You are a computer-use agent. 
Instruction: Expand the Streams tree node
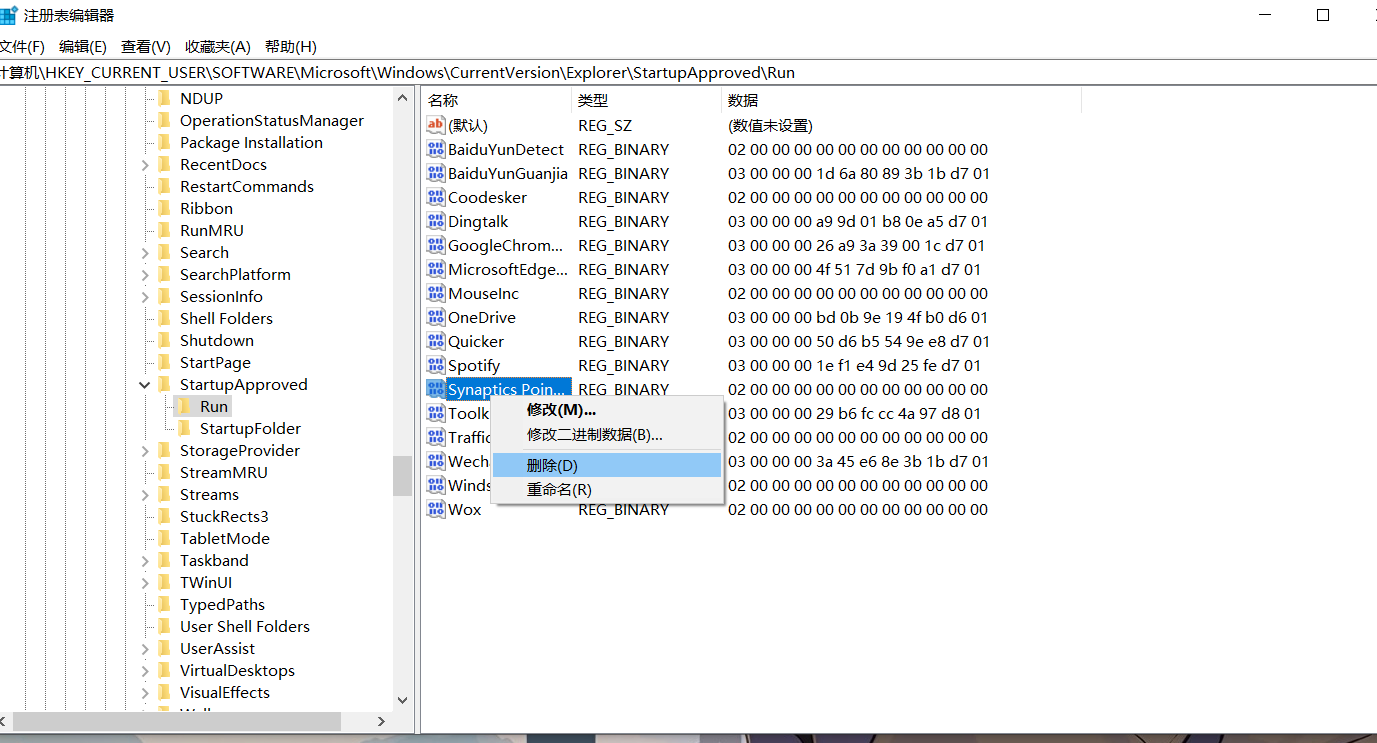[x=145, y=495]
